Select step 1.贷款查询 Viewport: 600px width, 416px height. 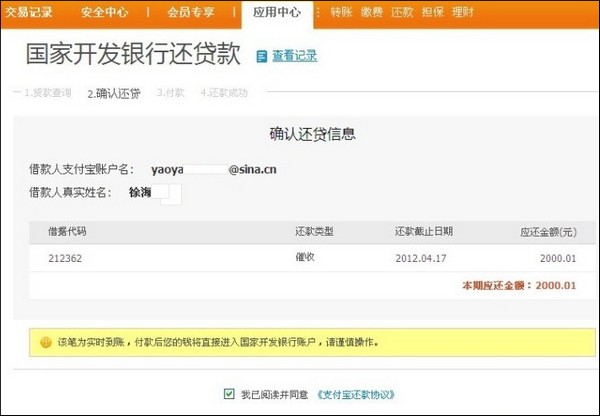click(48, 93)
